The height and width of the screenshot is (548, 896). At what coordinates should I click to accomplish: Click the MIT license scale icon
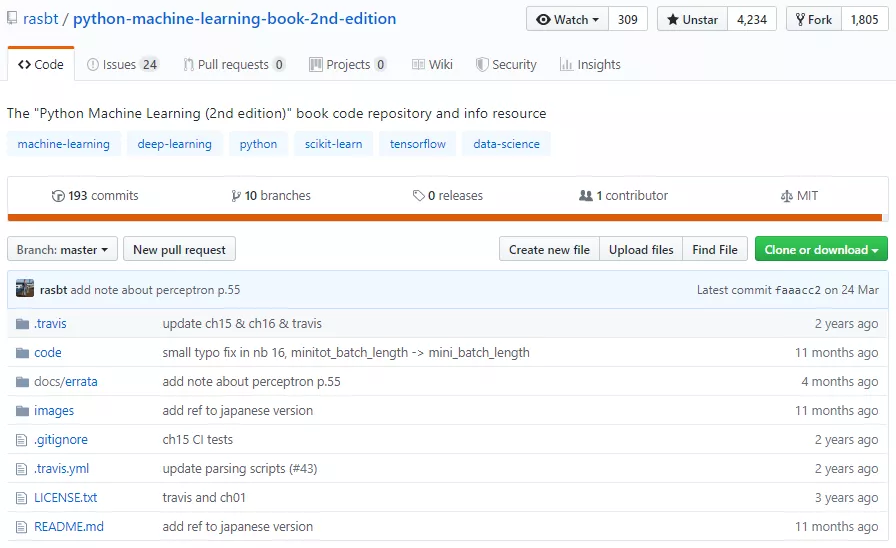tap(786, 196)
